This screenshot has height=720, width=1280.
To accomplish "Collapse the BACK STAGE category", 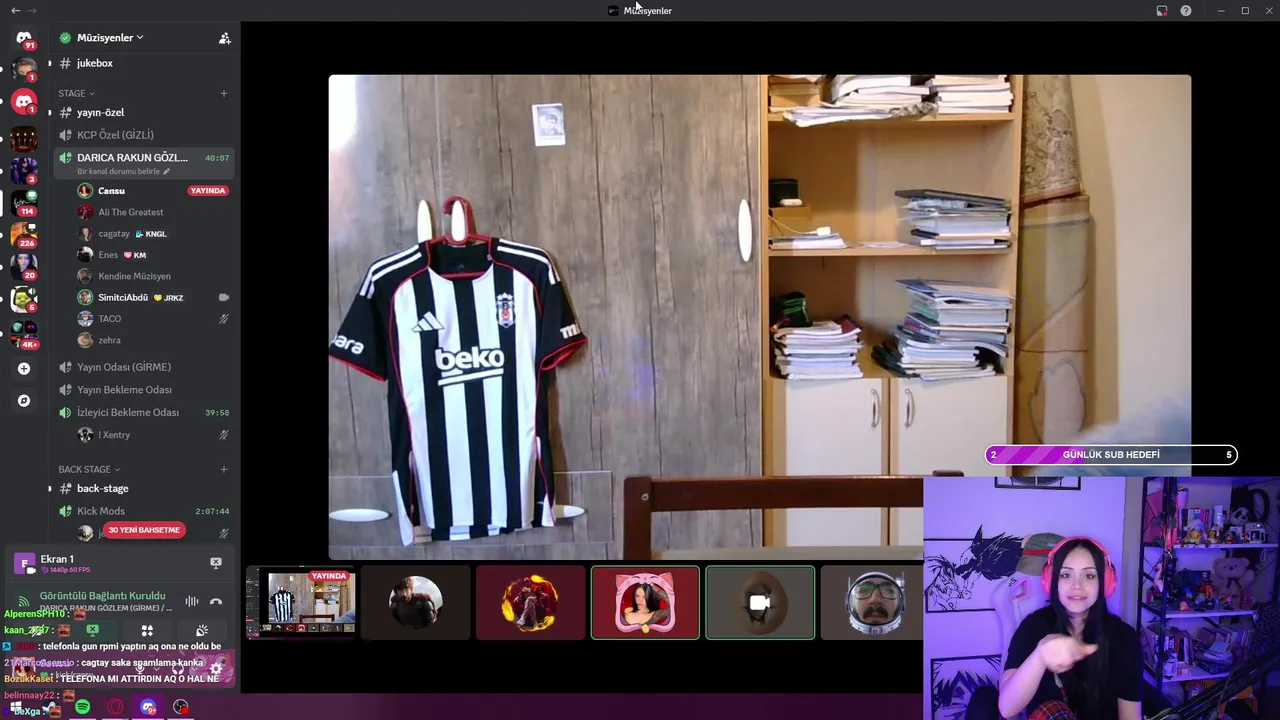I will 89,469.
